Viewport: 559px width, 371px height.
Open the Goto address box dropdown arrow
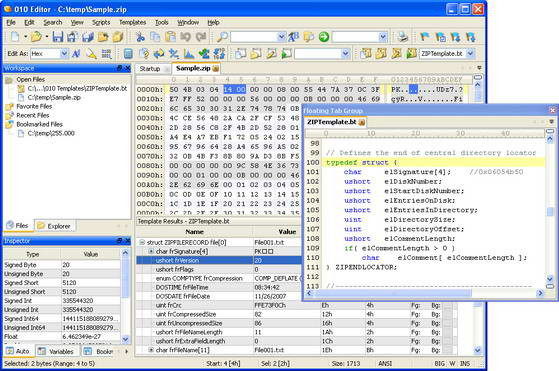(383, 37)
